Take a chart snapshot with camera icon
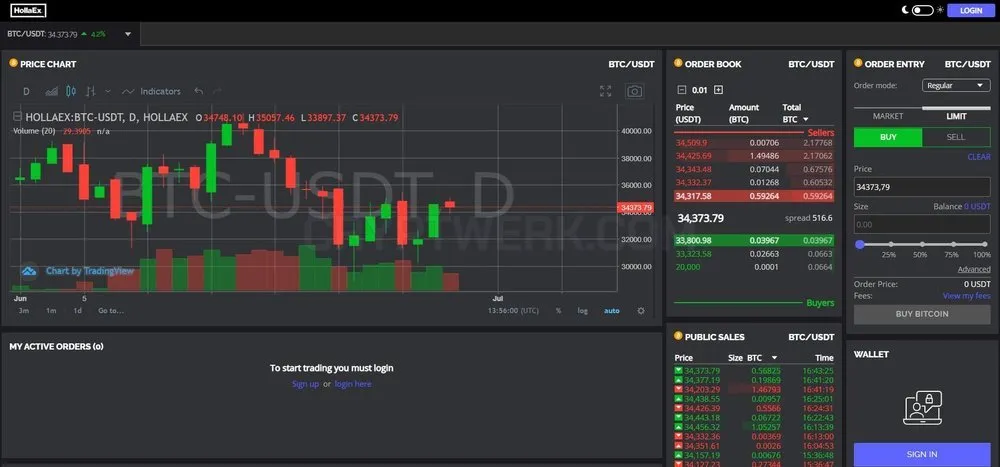This screenshot has height=467, width=1000. [634, 91]
